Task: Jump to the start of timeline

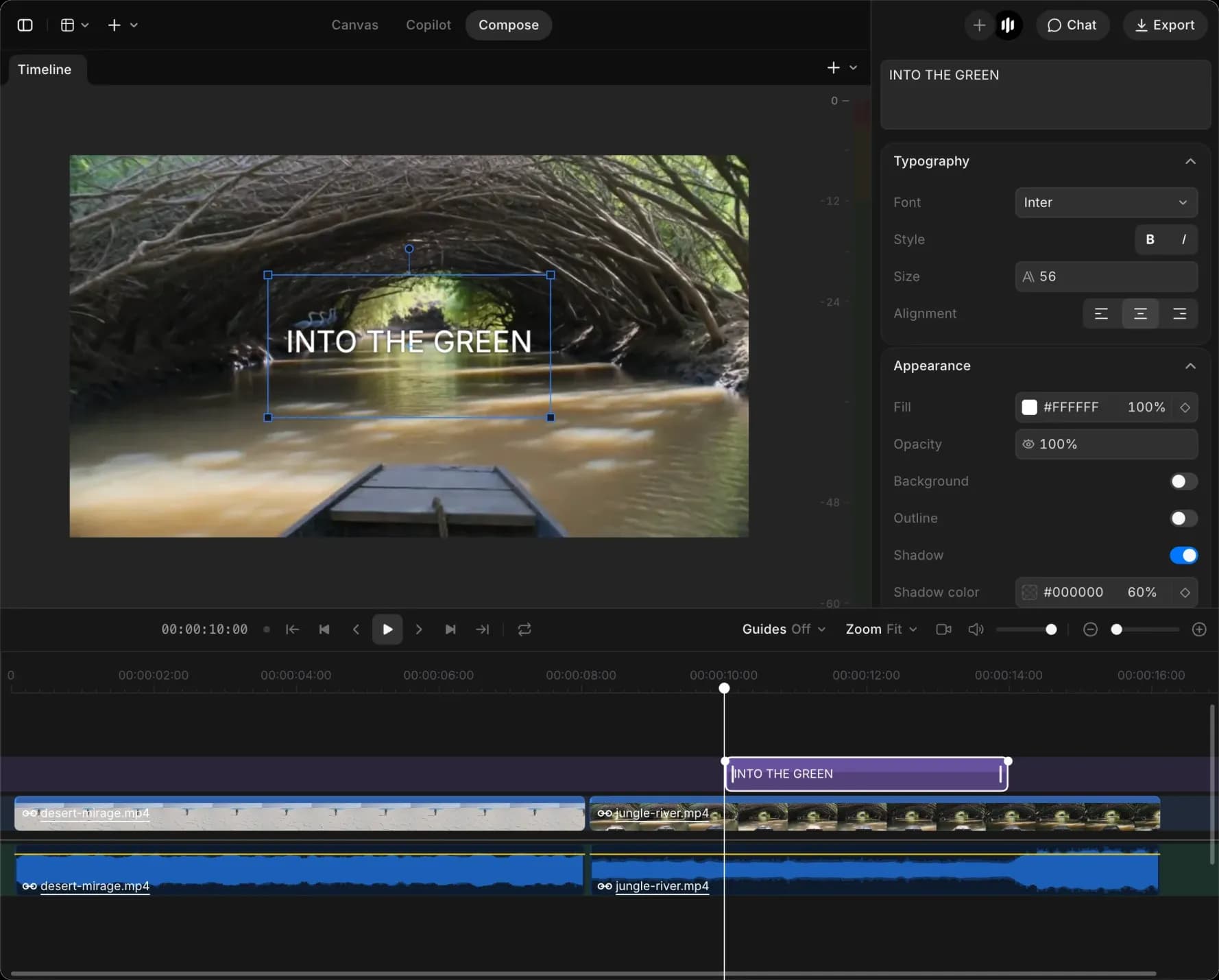Action: pyautogui.click(x=292, y=629)
